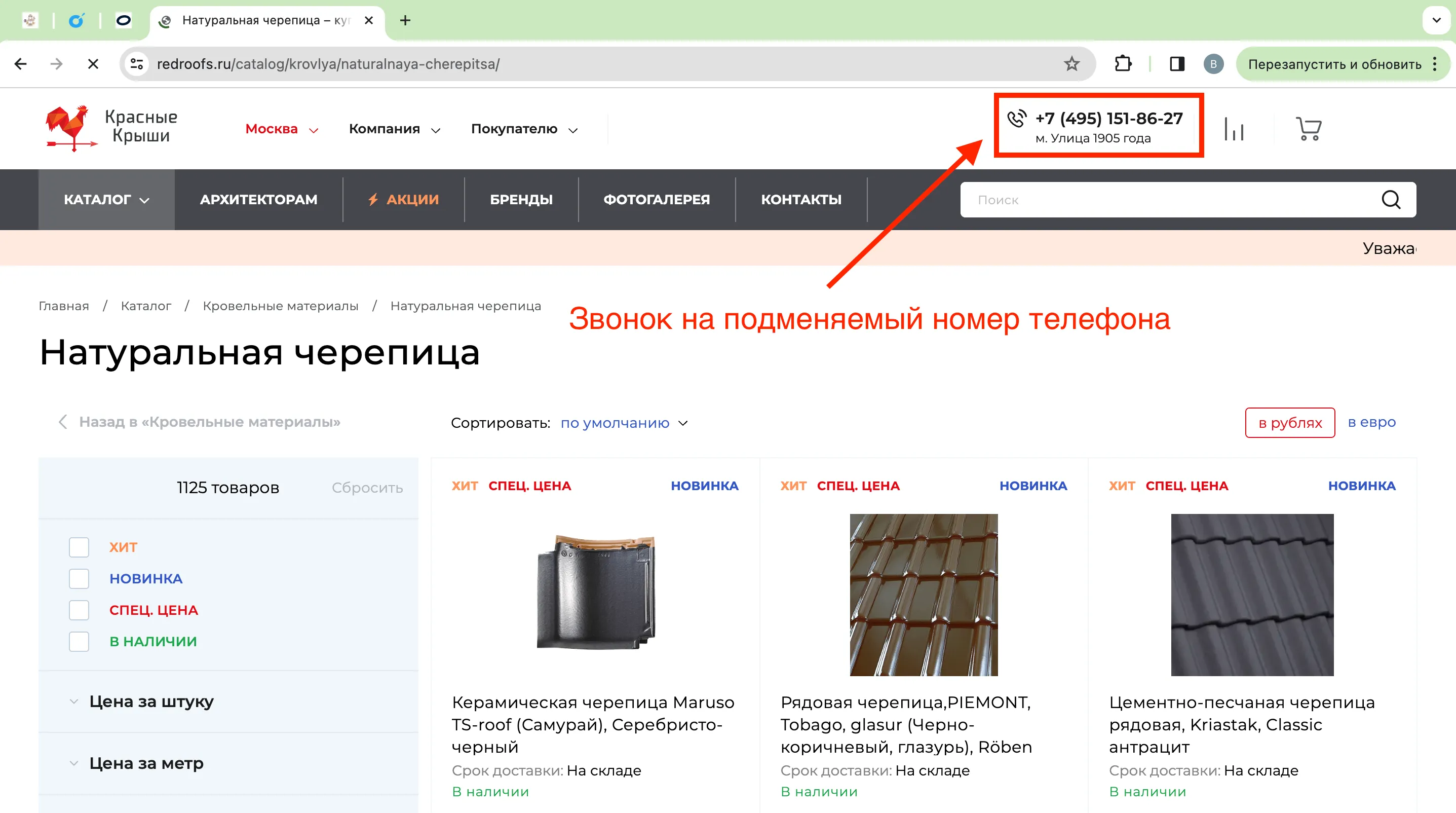Bookmark the page with the star icon

coord(1071,64)
